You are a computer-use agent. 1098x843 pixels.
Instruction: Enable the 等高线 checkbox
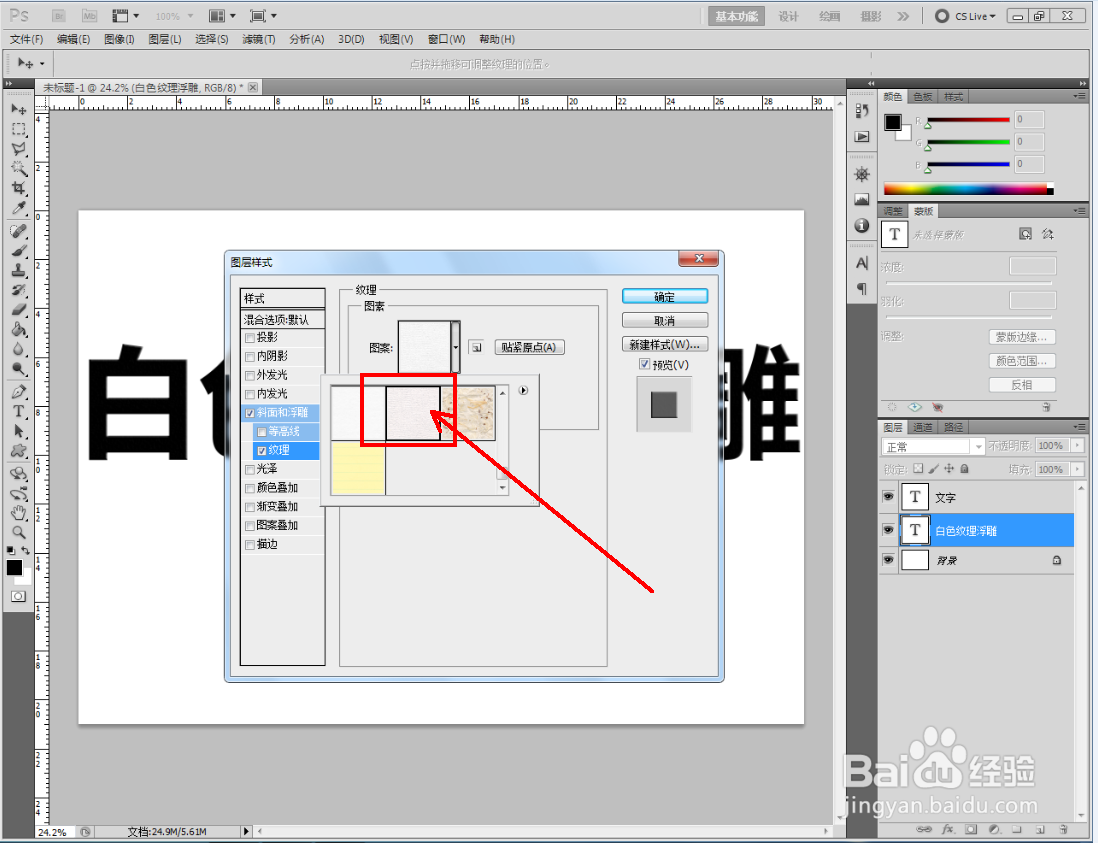coord(262,433)
